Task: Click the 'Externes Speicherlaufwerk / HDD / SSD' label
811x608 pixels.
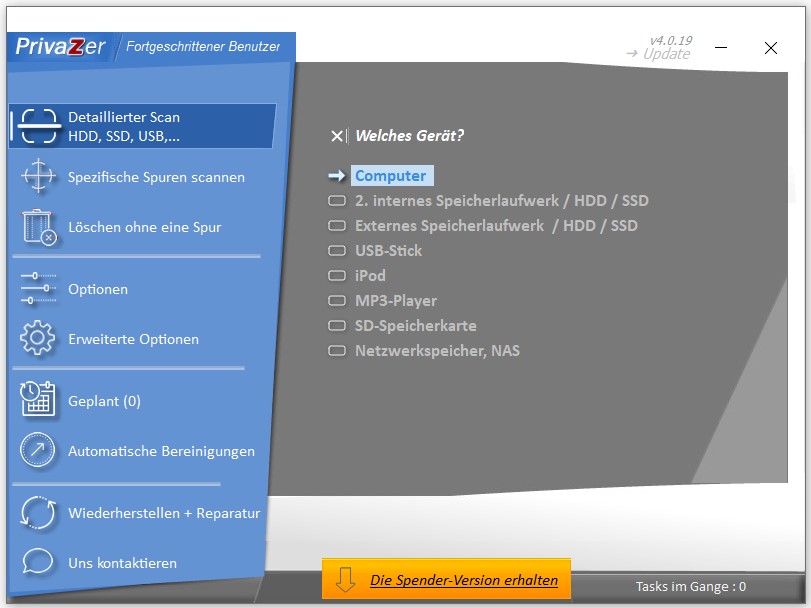Action: click(496, 225)
